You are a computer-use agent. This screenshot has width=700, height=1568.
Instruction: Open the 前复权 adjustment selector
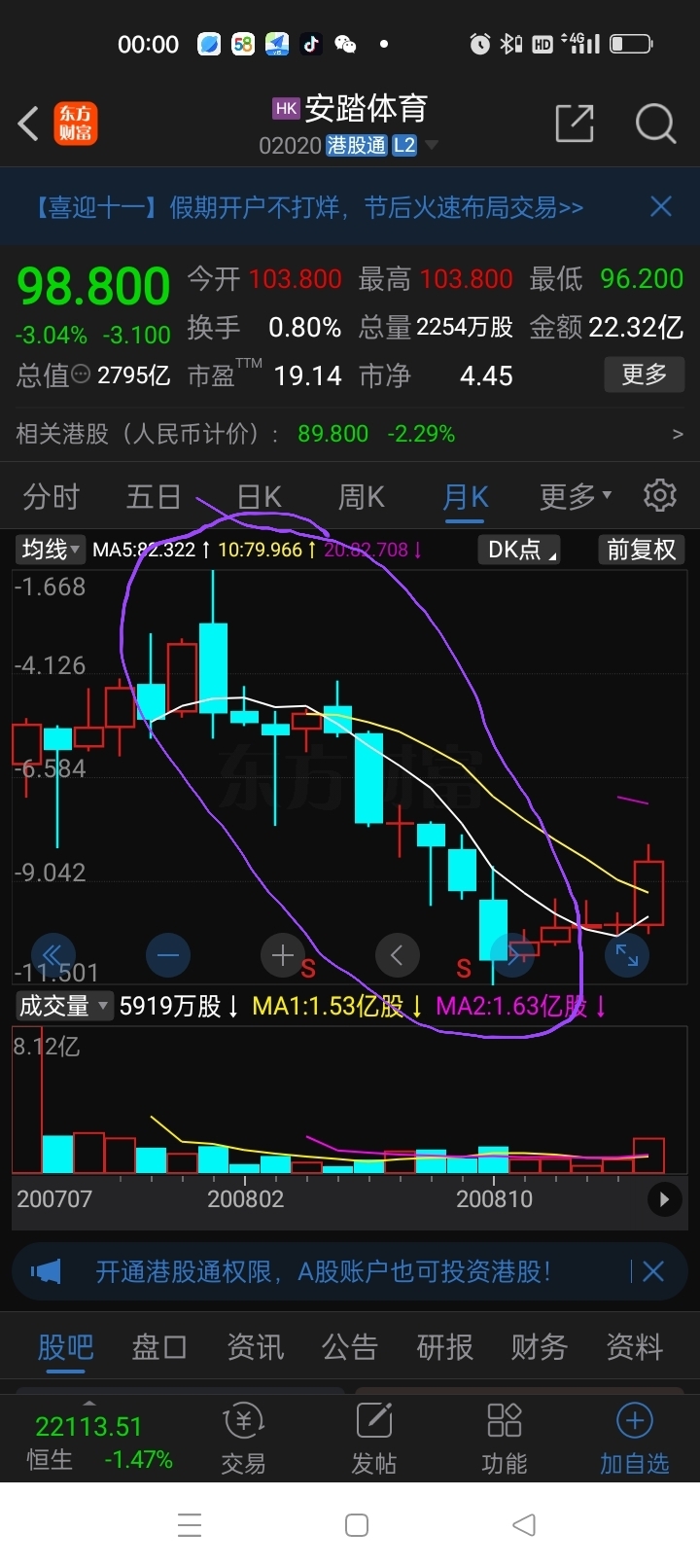[x=641, y=550]
